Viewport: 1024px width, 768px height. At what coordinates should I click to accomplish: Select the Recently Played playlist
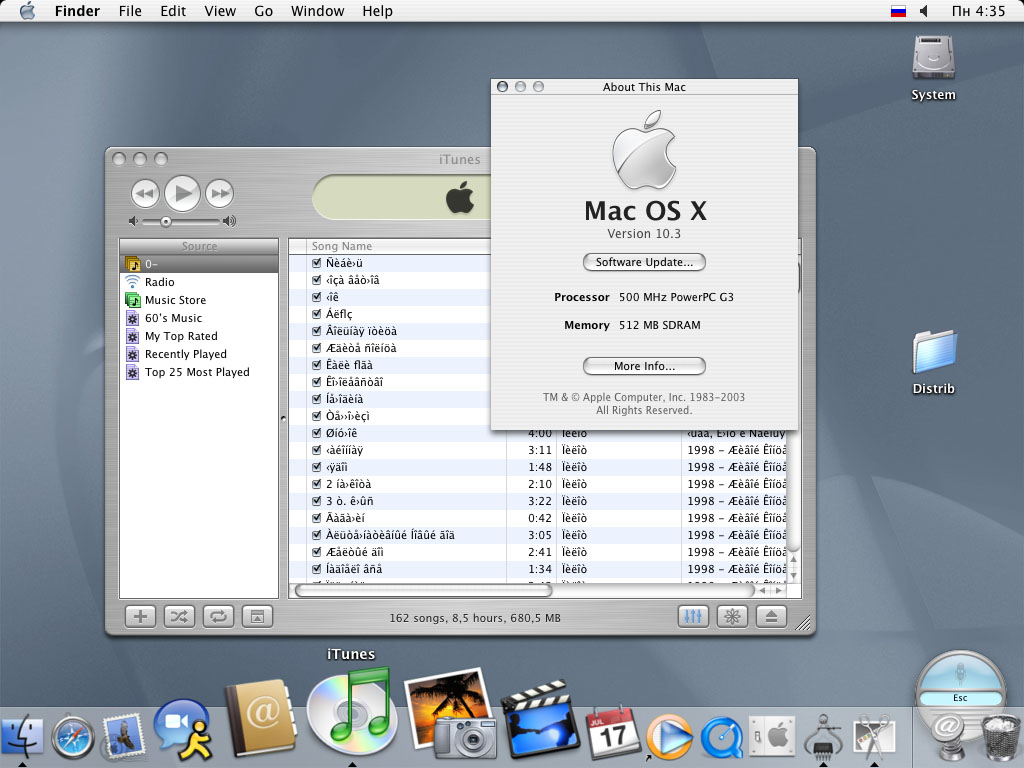click(199, 354)
